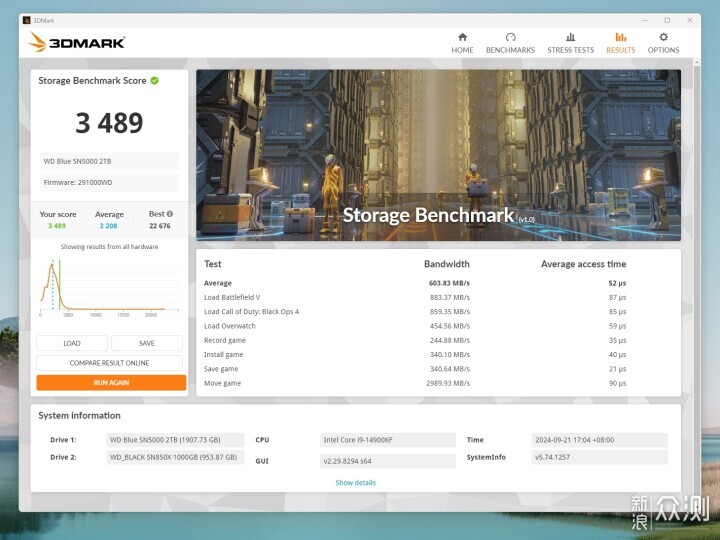Click the RUN AGAIN button
Image resolution: width=720 pixels, height=540 pixels.
pyautogui.click(x=111, y=382)
